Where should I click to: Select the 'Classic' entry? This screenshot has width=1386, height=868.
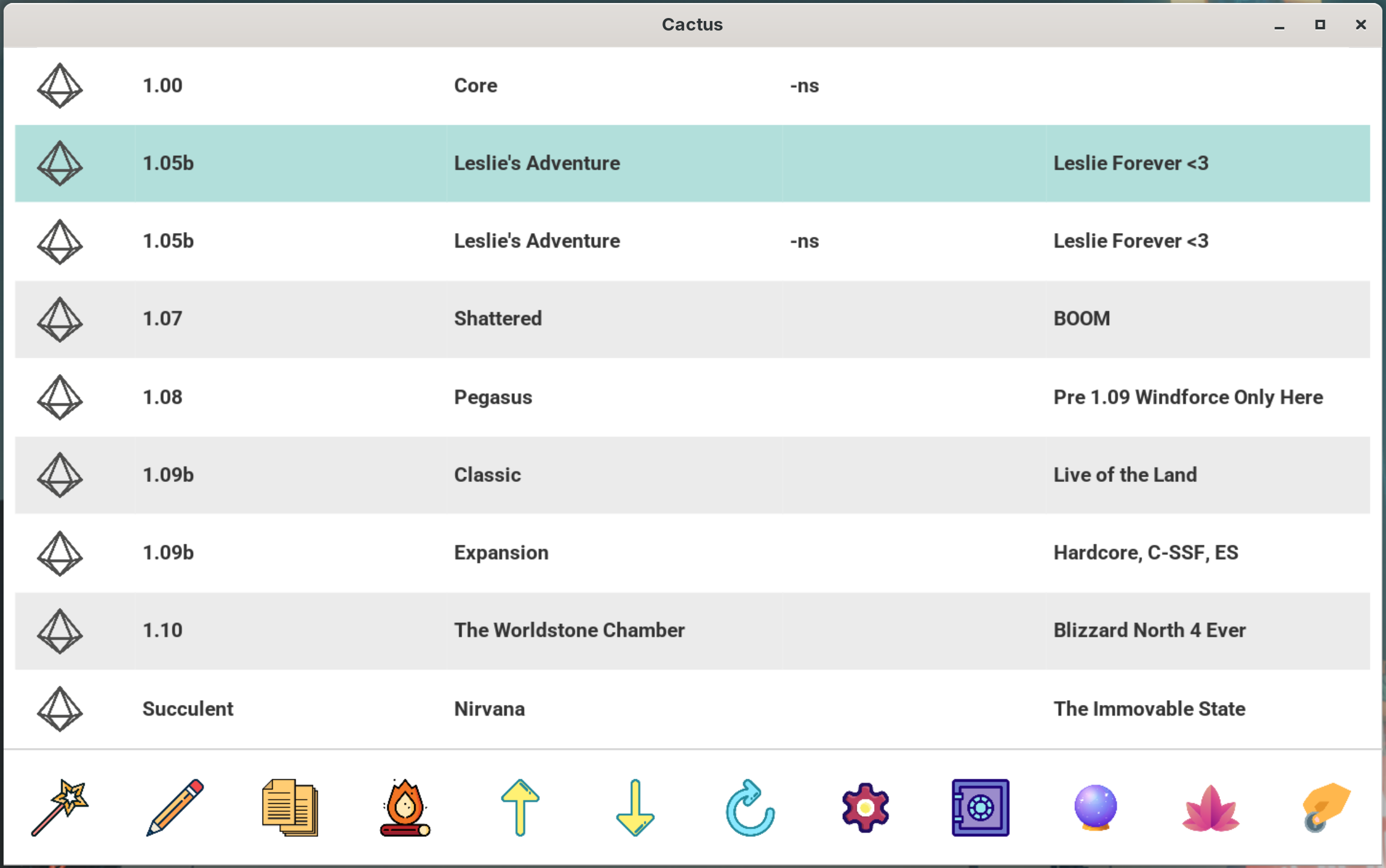487,475
